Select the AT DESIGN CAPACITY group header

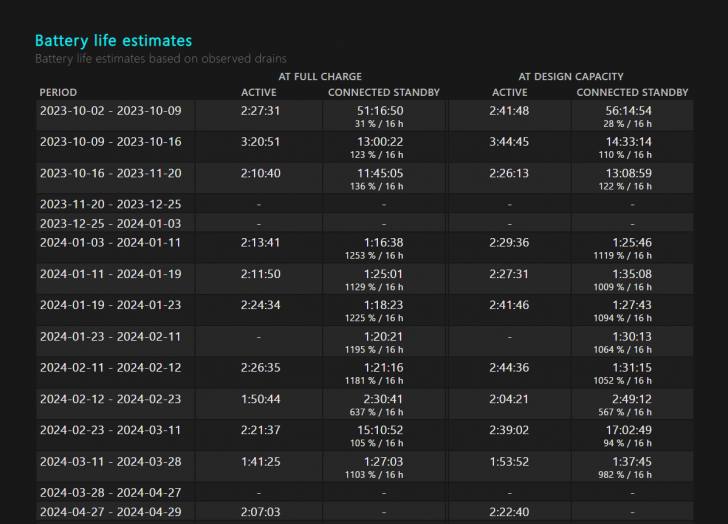571,76
